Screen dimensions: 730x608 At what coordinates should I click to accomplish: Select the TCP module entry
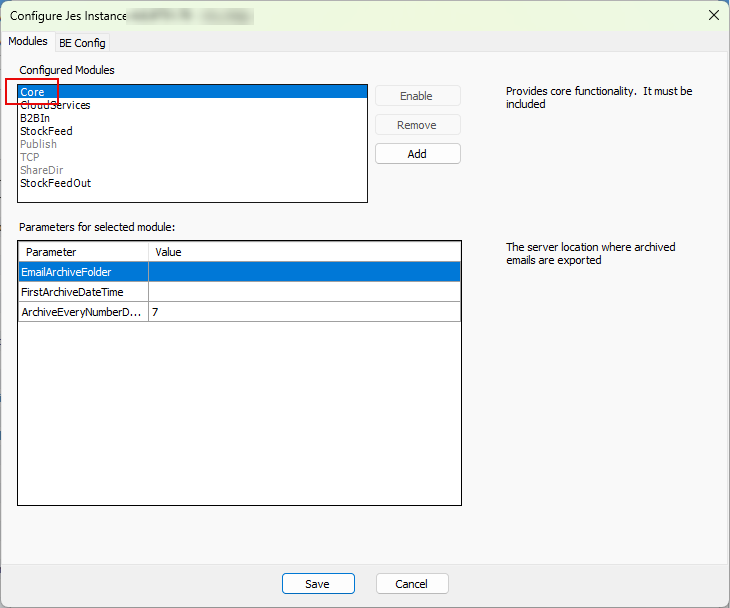(29, 157)
